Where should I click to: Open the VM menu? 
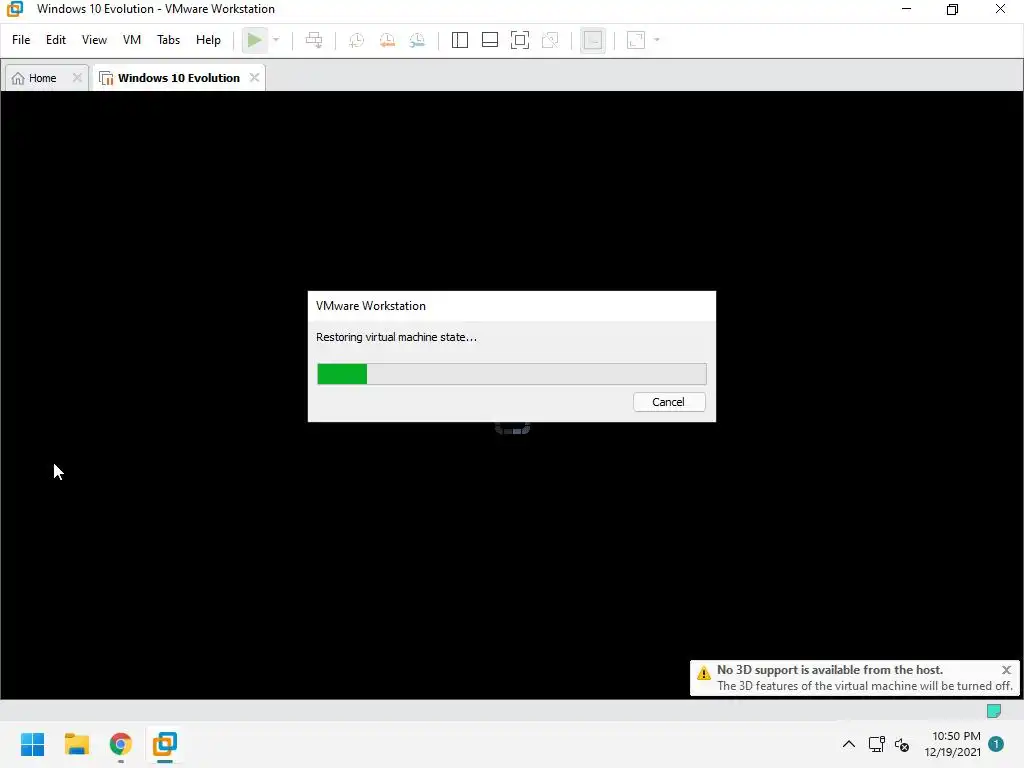click(x=132, y=40)
